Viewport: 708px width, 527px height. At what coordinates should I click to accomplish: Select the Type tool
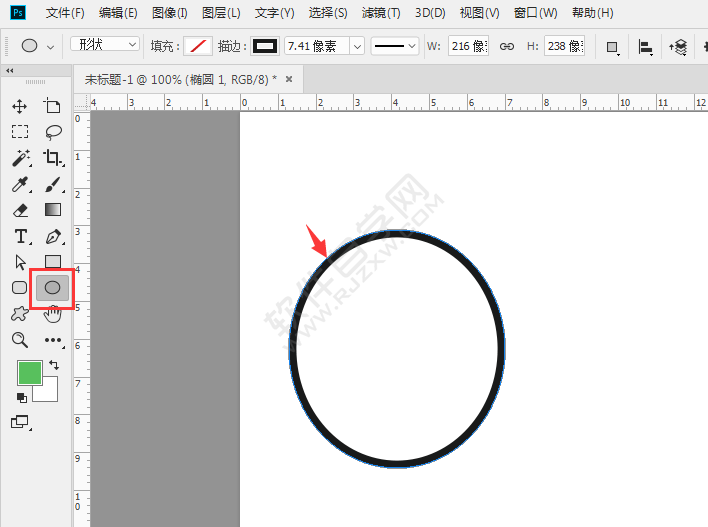pyautogui.click(x=21, y=236)
